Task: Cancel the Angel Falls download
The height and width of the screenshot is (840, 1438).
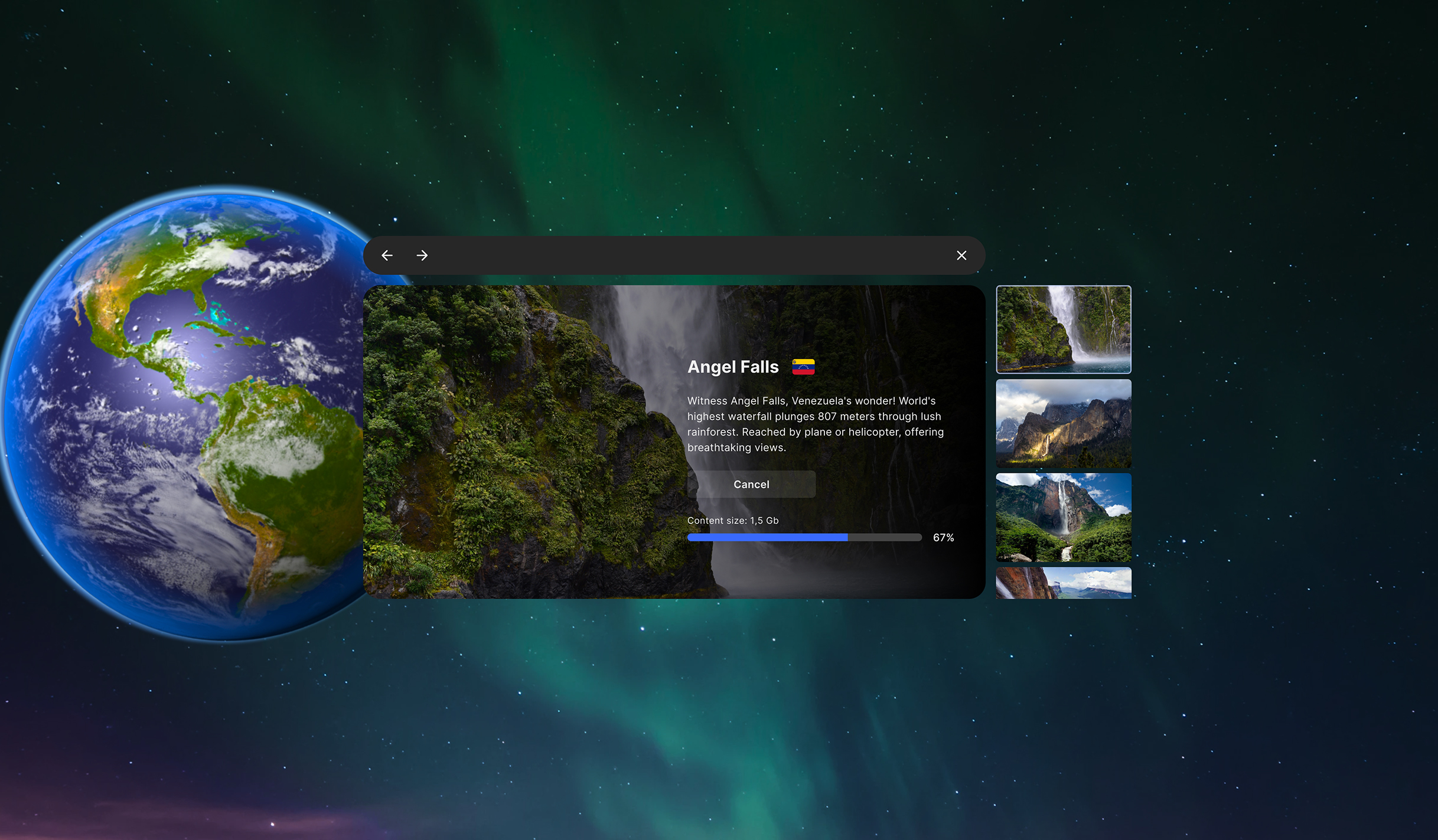Action: tap(751, 484)
